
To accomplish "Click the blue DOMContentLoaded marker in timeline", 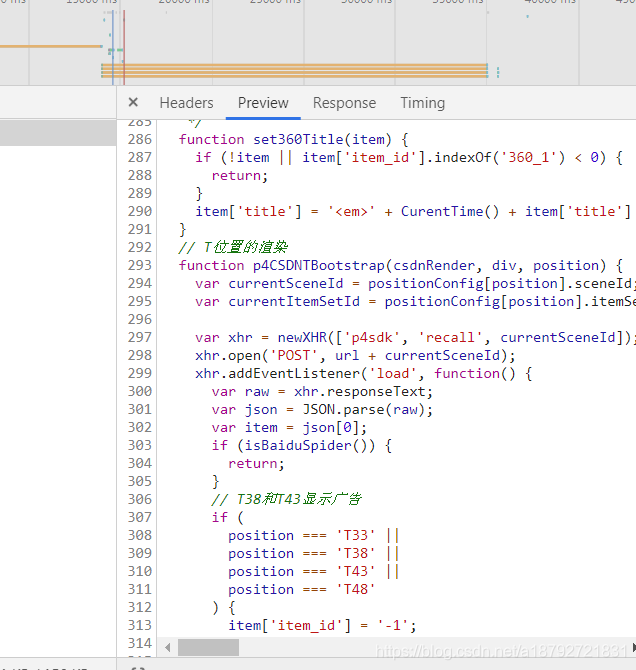I will [112, 47].
